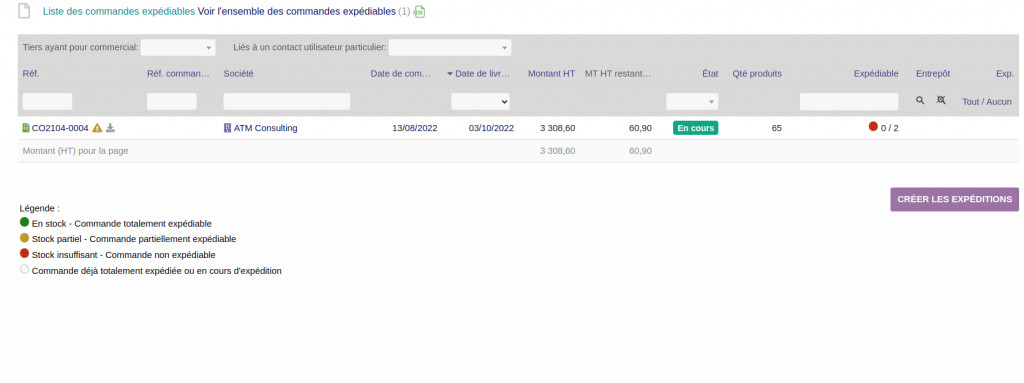Export list using the green spreadsheet icon
The image size is (1024, 383).
[419, 12]
